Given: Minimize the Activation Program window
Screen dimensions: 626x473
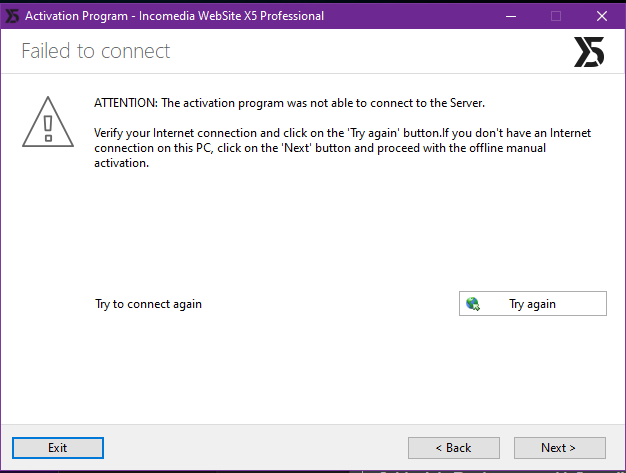Looking at the screenshot, I should pos(511,16).
